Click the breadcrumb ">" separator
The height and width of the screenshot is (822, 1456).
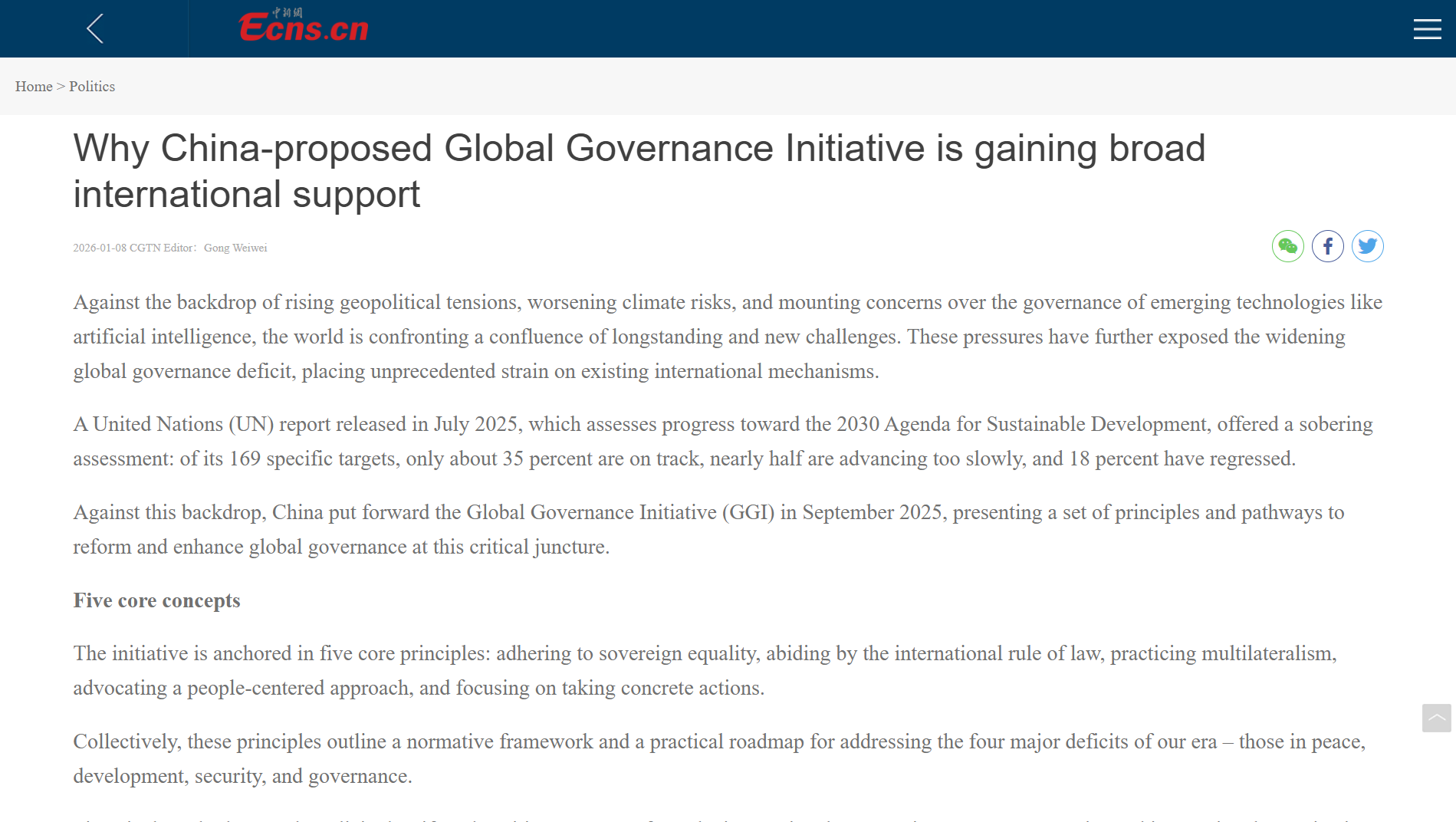pyautogui.click(x=61, y=87)
